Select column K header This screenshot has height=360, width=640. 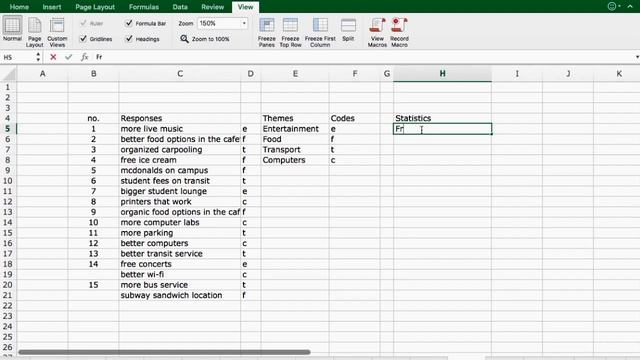[619, 74]
